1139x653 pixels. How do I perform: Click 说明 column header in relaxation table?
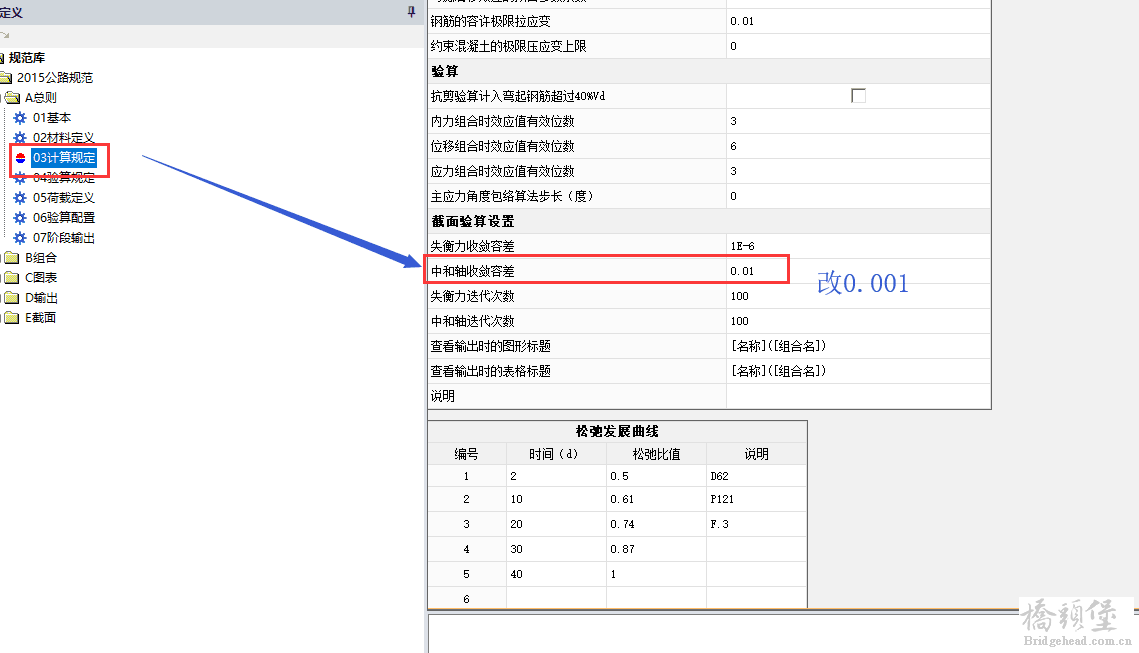756,454
